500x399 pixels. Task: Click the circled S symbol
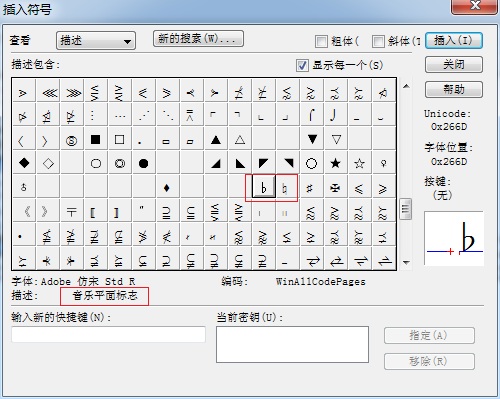coord(72,140)
